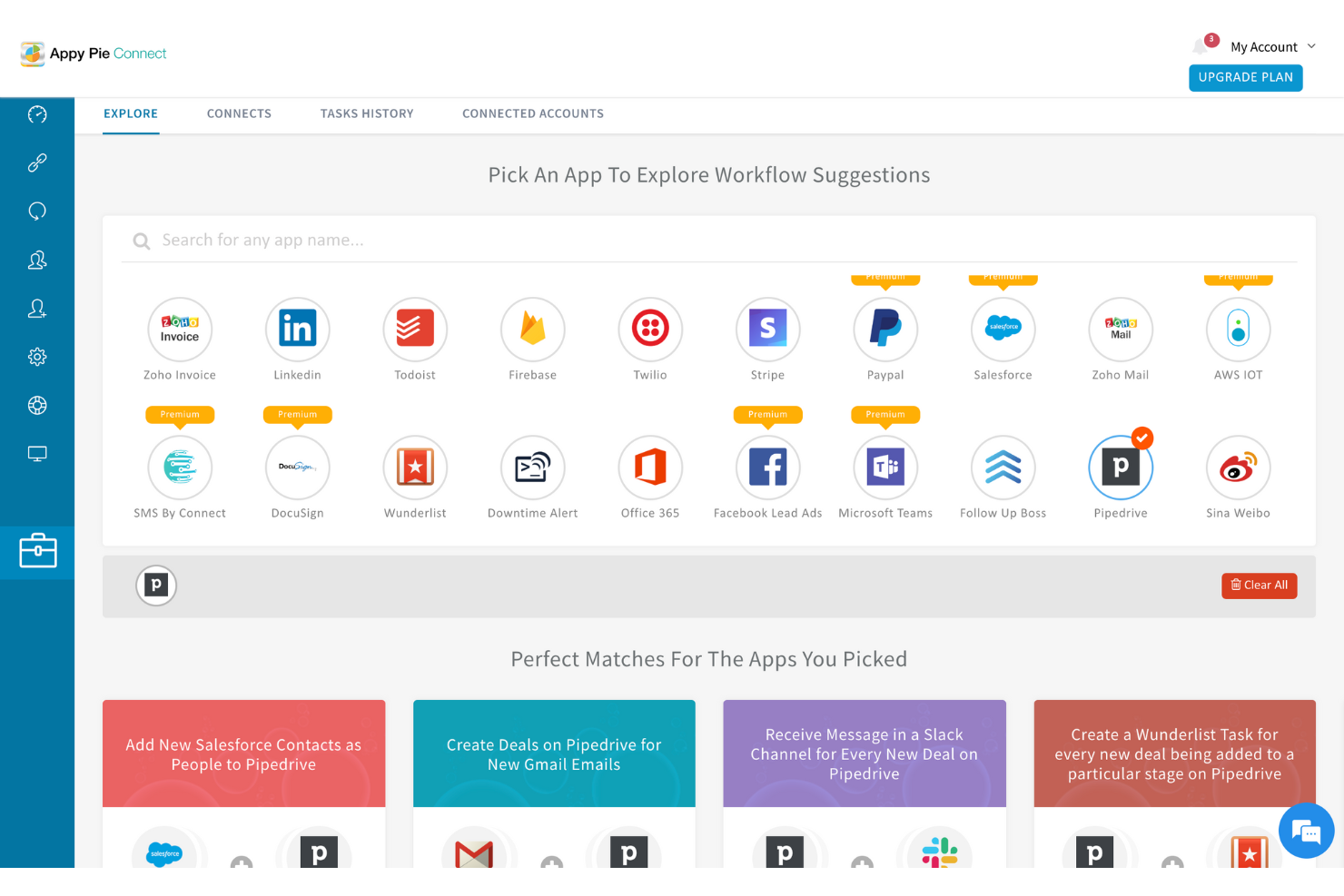Switch to the Explore tab
Screen dimensions: 1344x896
click(131, 113)
